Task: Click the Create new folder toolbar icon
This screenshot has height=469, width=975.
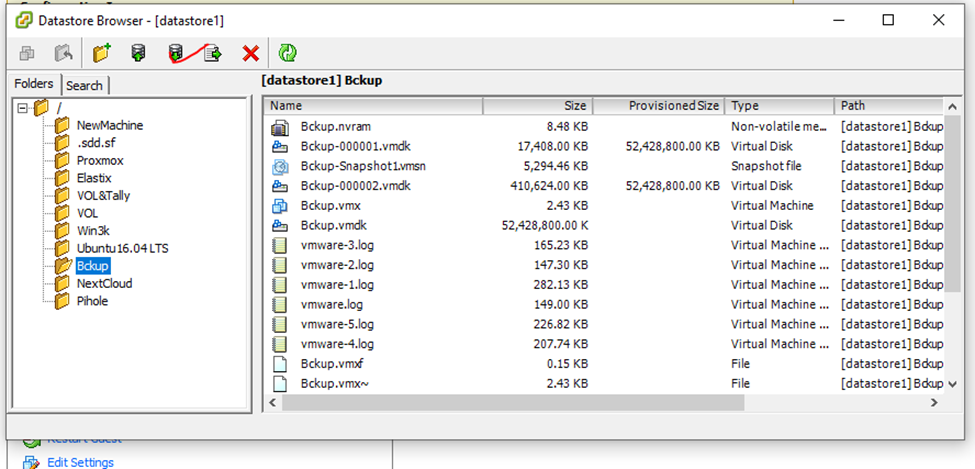Action: [101, 53]
